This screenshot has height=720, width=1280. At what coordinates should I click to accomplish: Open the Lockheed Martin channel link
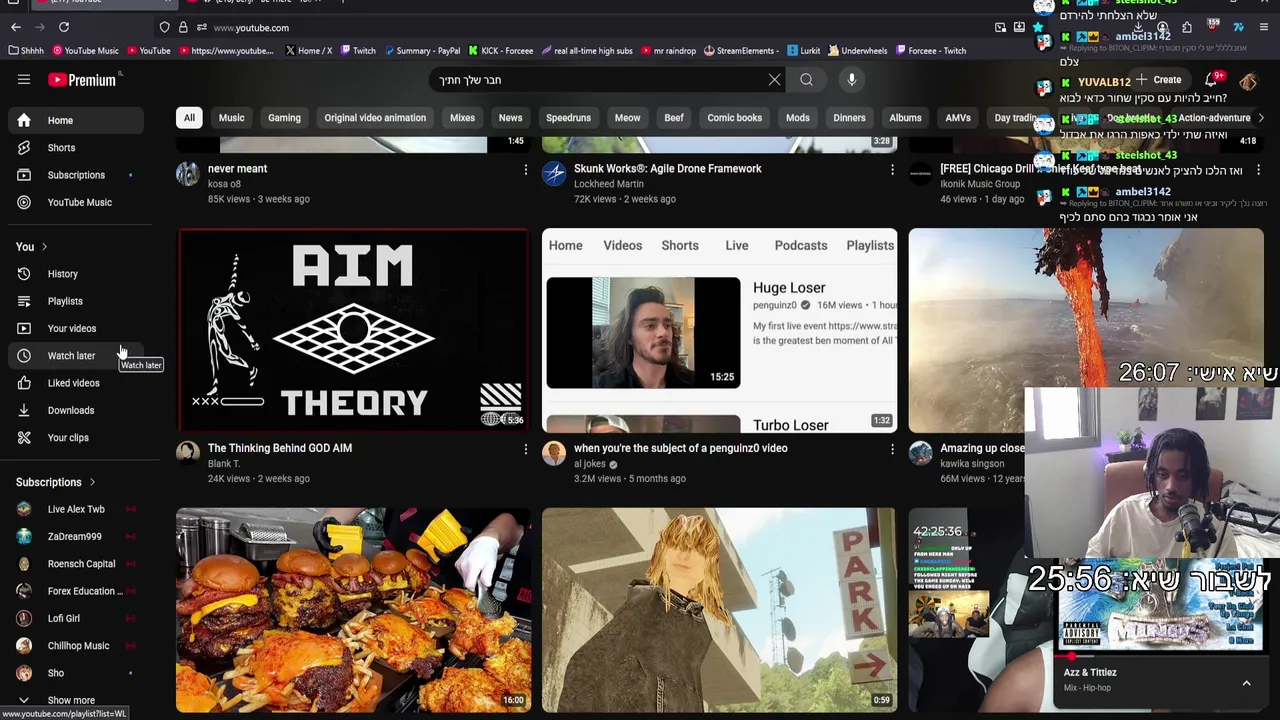609,184
